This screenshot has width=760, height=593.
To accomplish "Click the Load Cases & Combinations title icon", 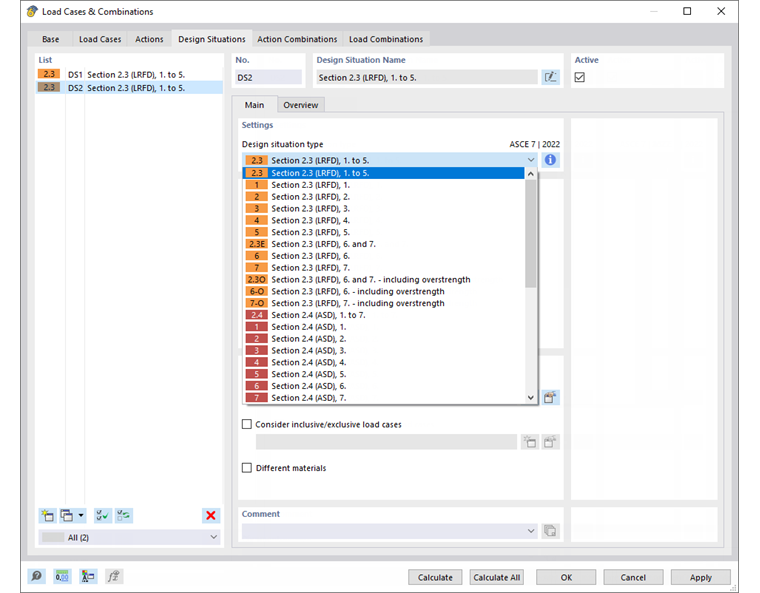I will pos(32,11).
